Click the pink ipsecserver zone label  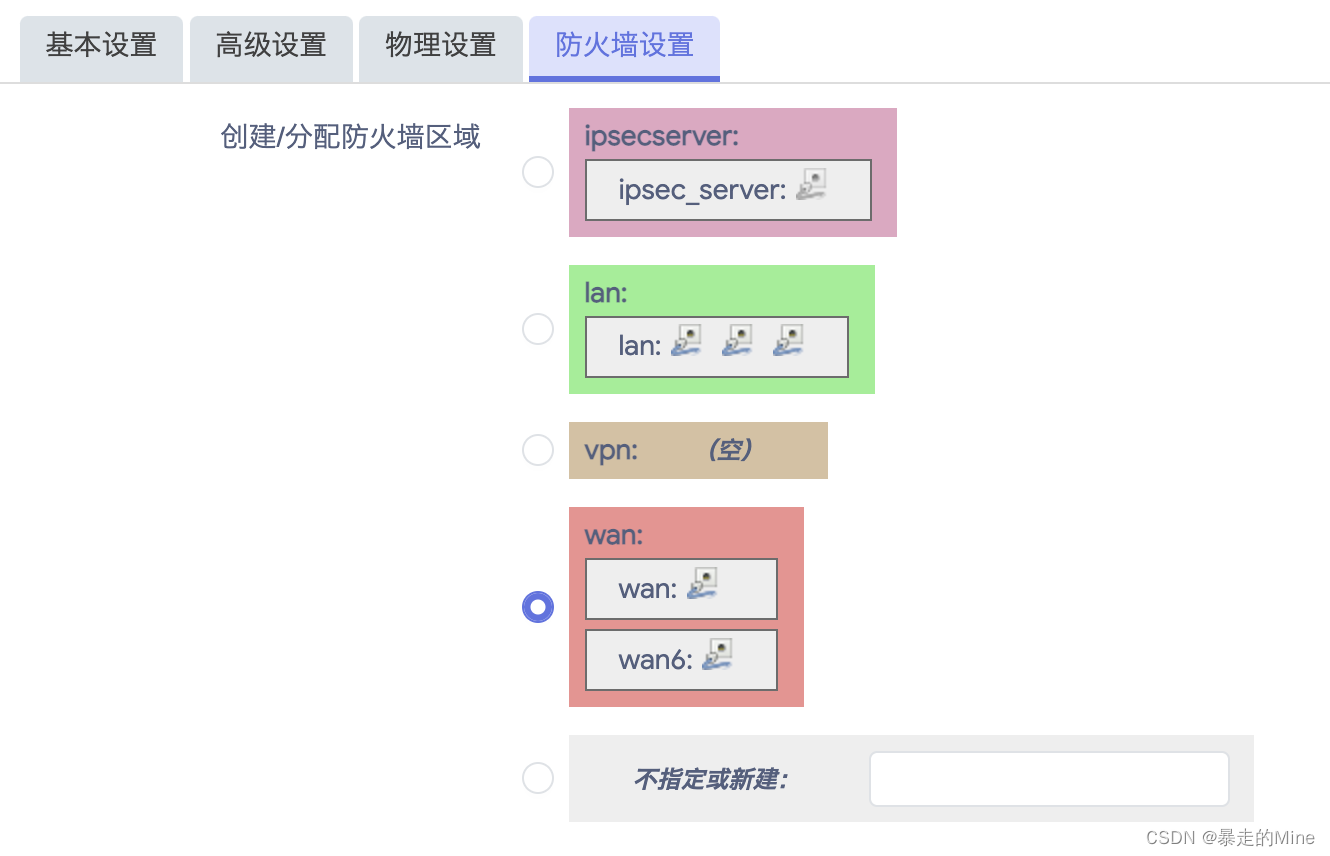662,136
